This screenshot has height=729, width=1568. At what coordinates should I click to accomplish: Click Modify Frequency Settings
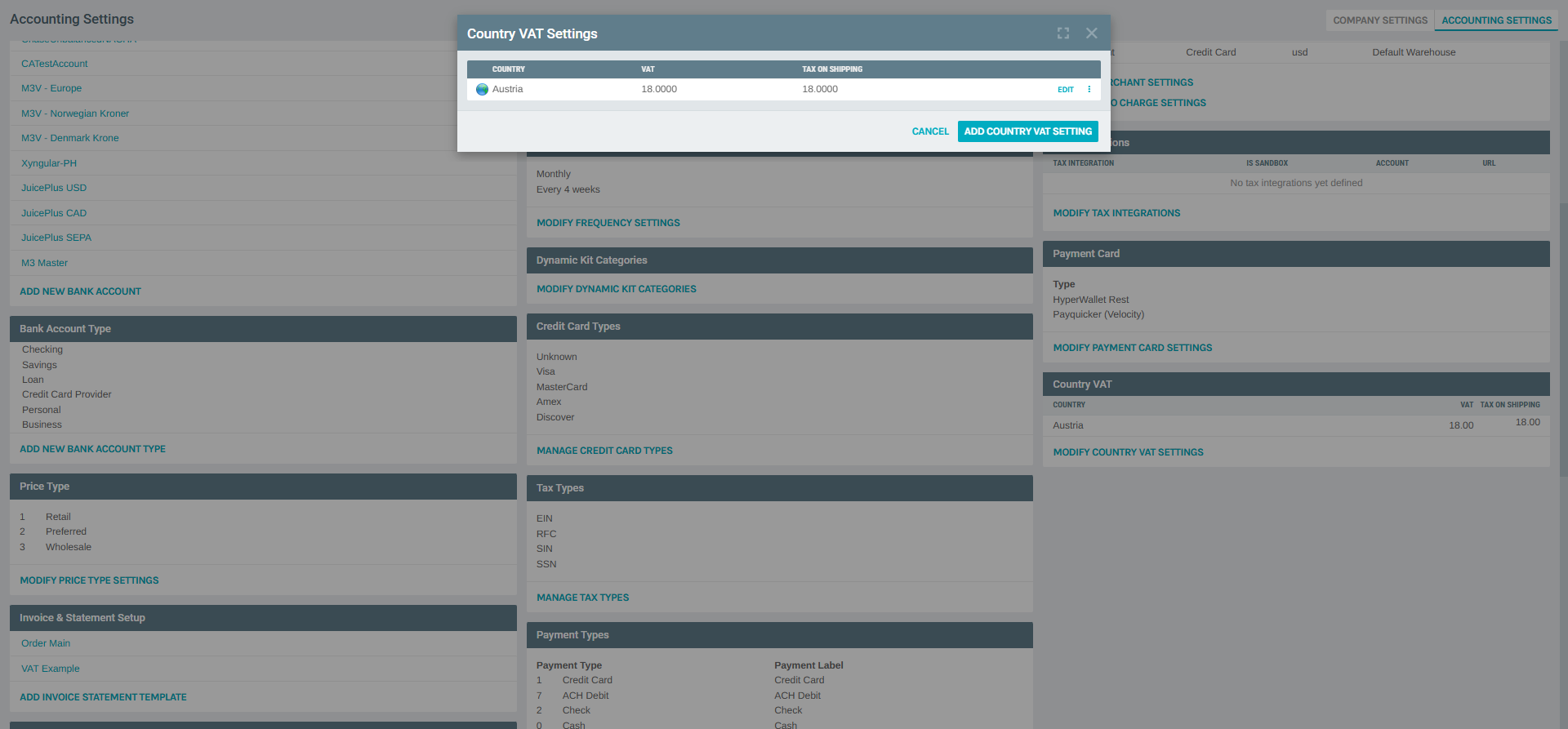tap(608, 223)
